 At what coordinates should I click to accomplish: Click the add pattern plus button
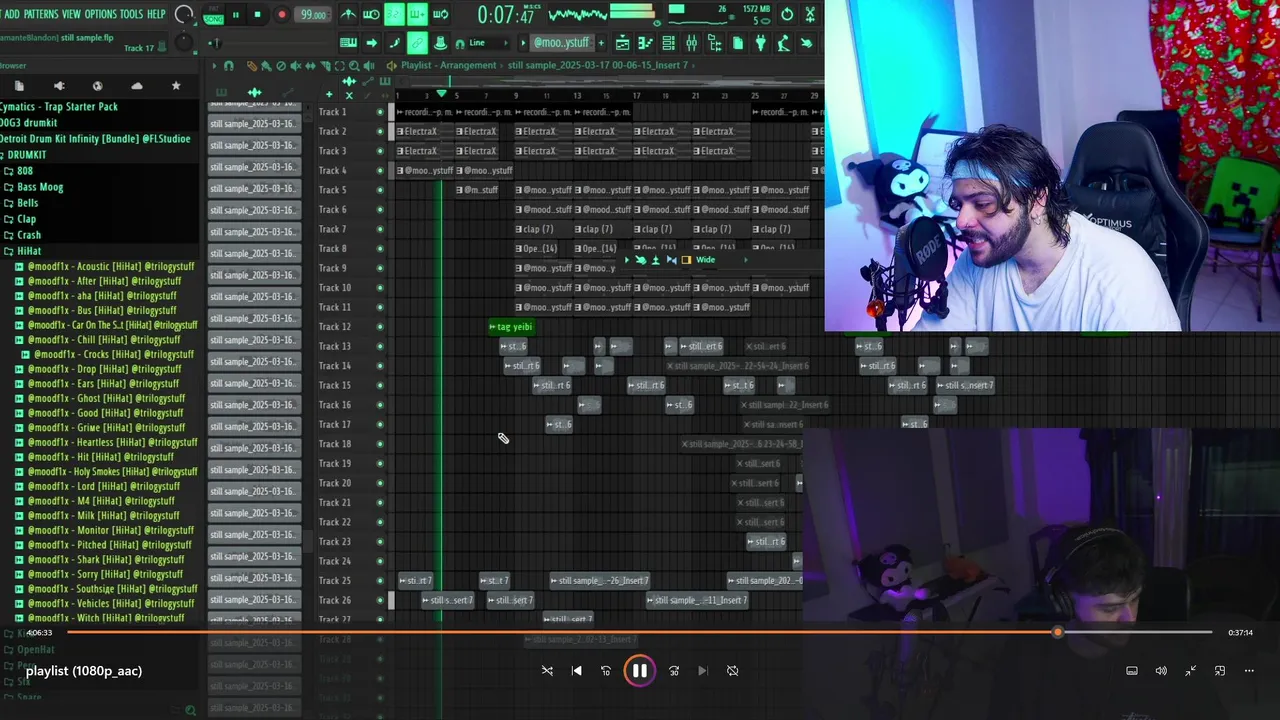[601, 43]
